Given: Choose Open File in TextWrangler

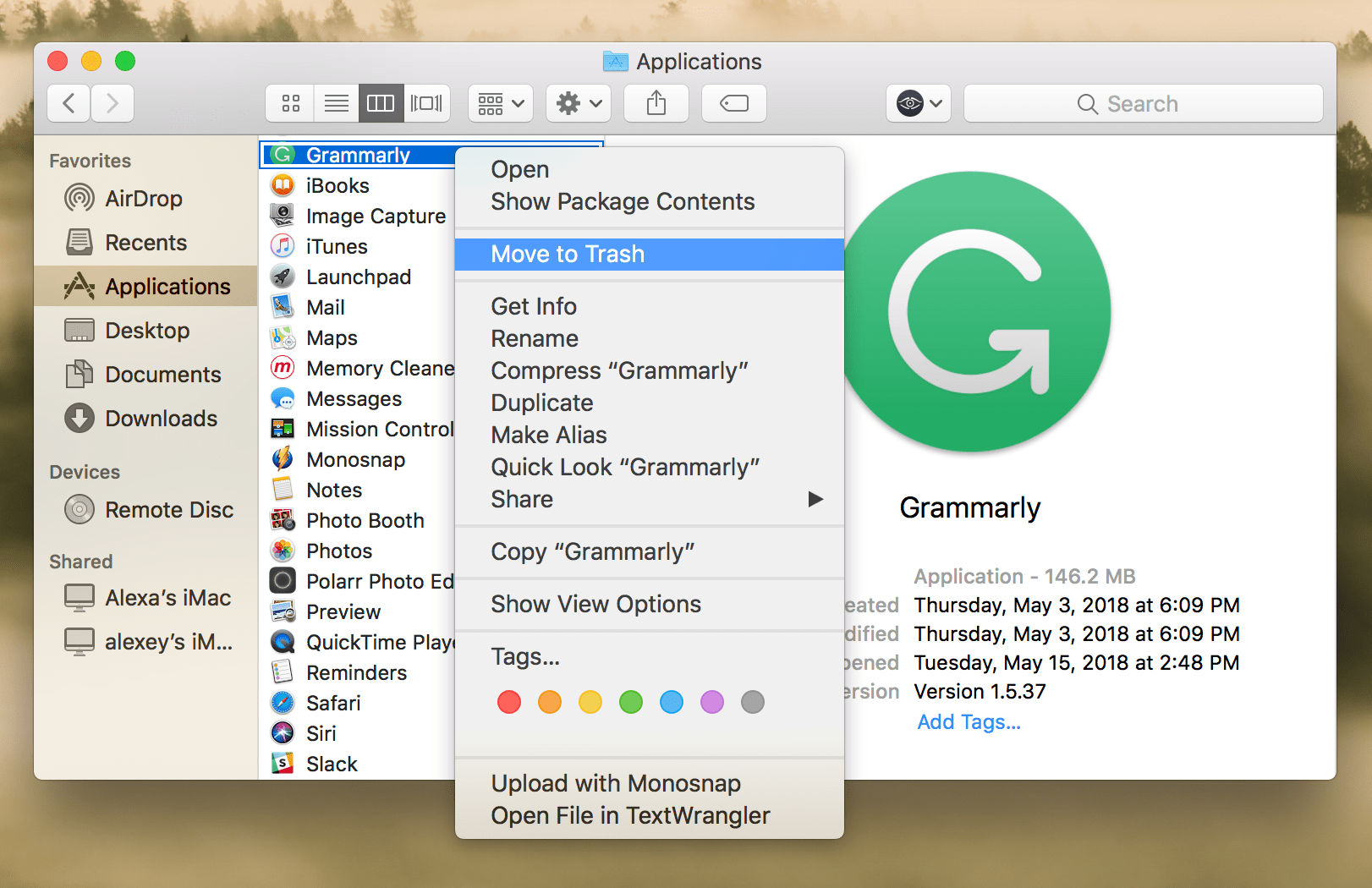Looking at the screenshot, I should tap(650, 816).
